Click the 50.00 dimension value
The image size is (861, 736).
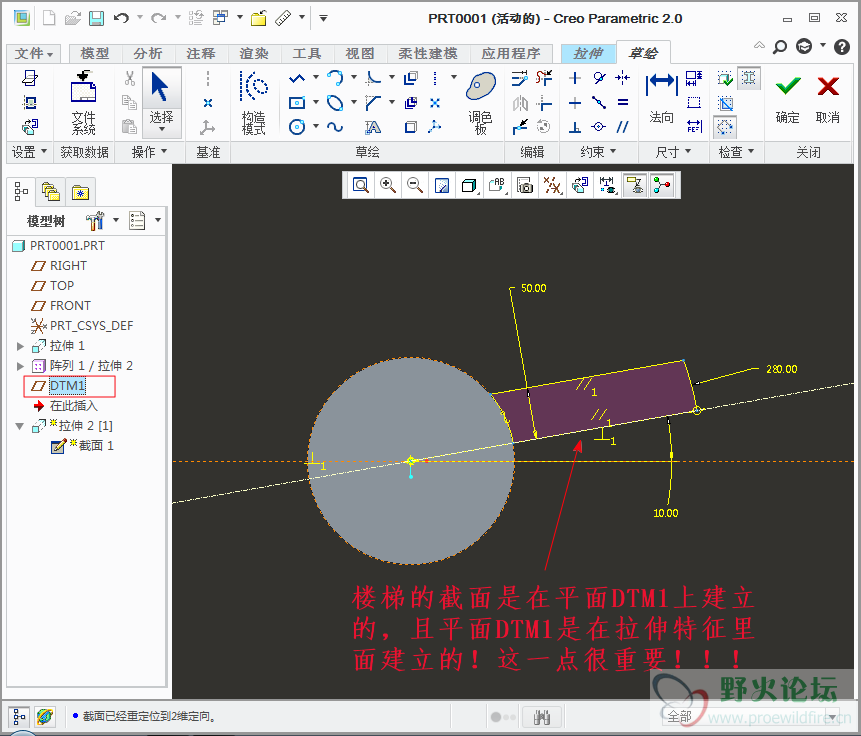534,288
